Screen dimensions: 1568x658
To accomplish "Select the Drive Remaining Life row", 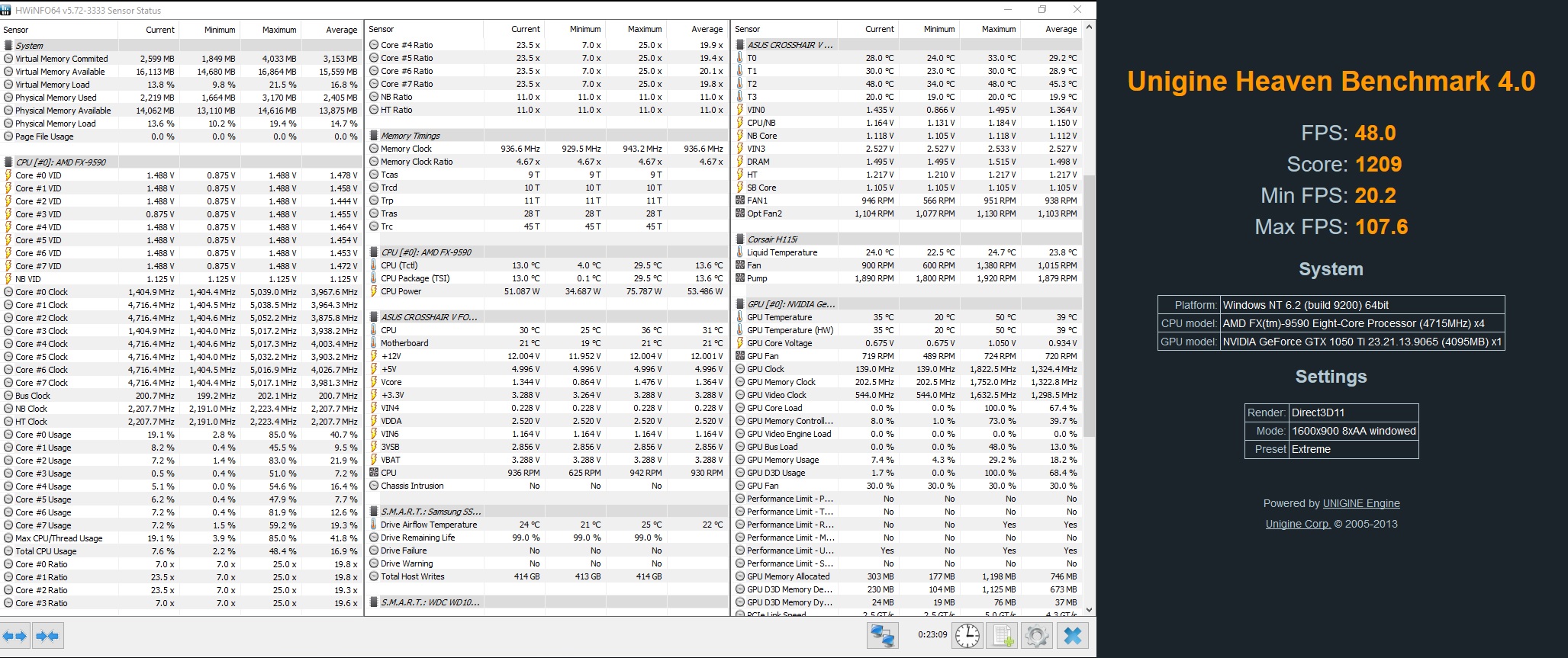I will (x=546, y=538).
